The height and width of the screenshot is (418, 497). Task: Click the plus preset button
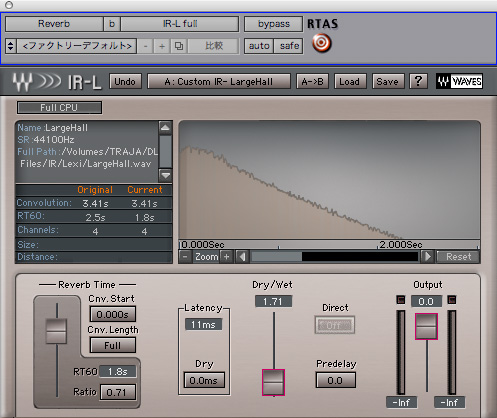click(x=162, y=46)
